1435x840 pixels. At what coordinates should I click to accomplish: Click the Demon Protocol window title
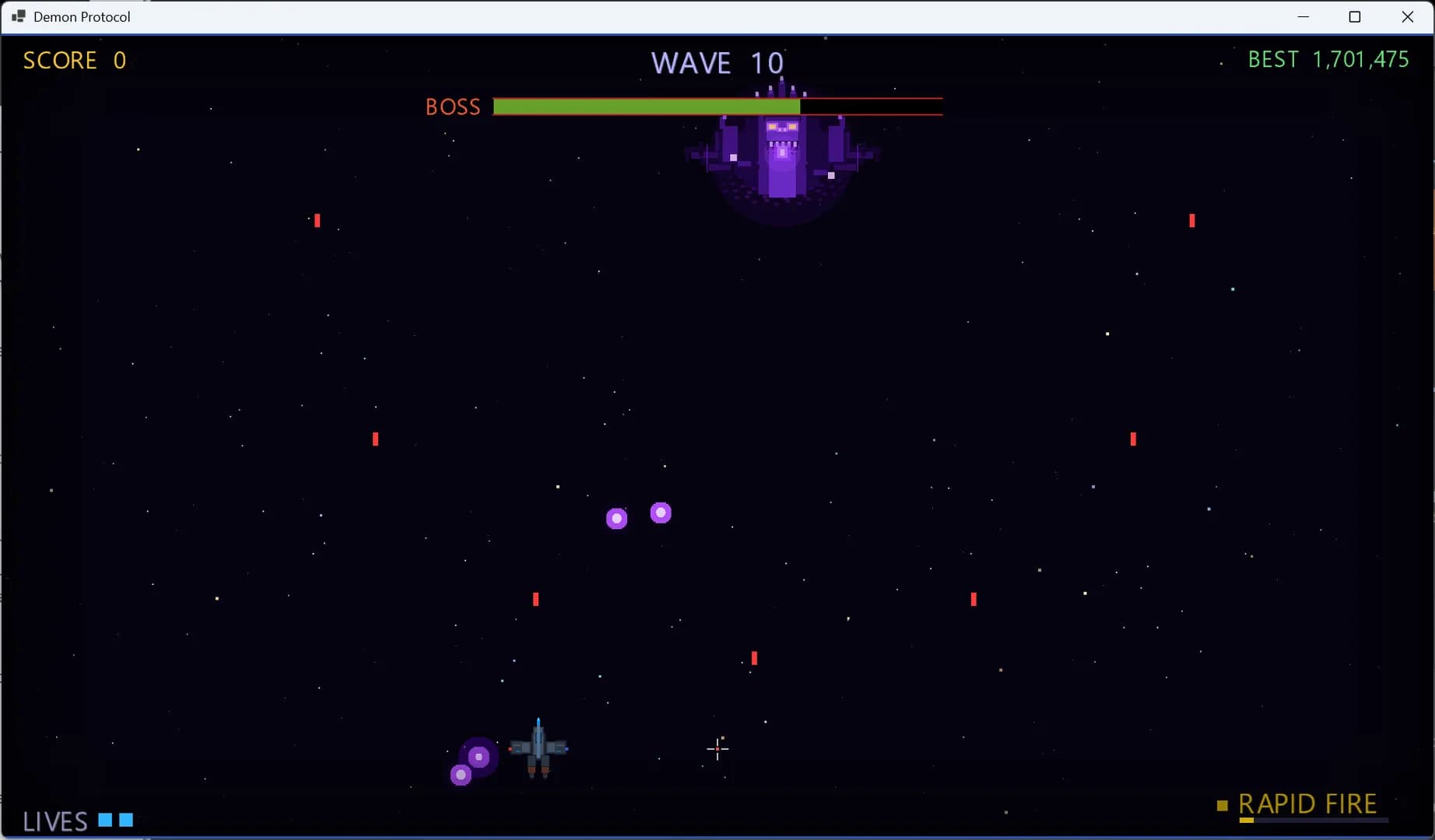tap(82, 16)
